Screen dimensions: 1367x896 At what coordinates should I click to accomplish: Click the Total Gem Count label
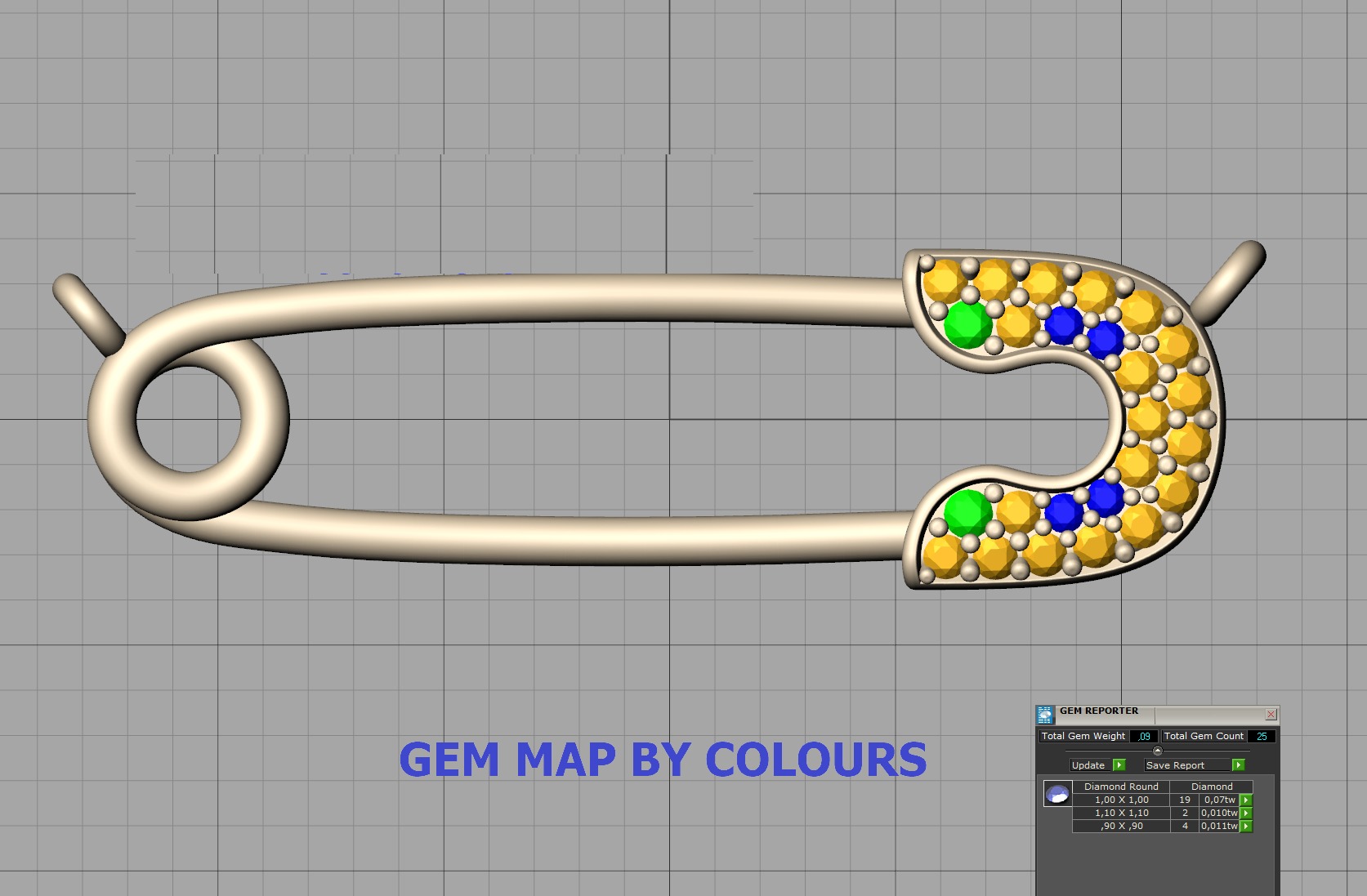pos(1204,737)
